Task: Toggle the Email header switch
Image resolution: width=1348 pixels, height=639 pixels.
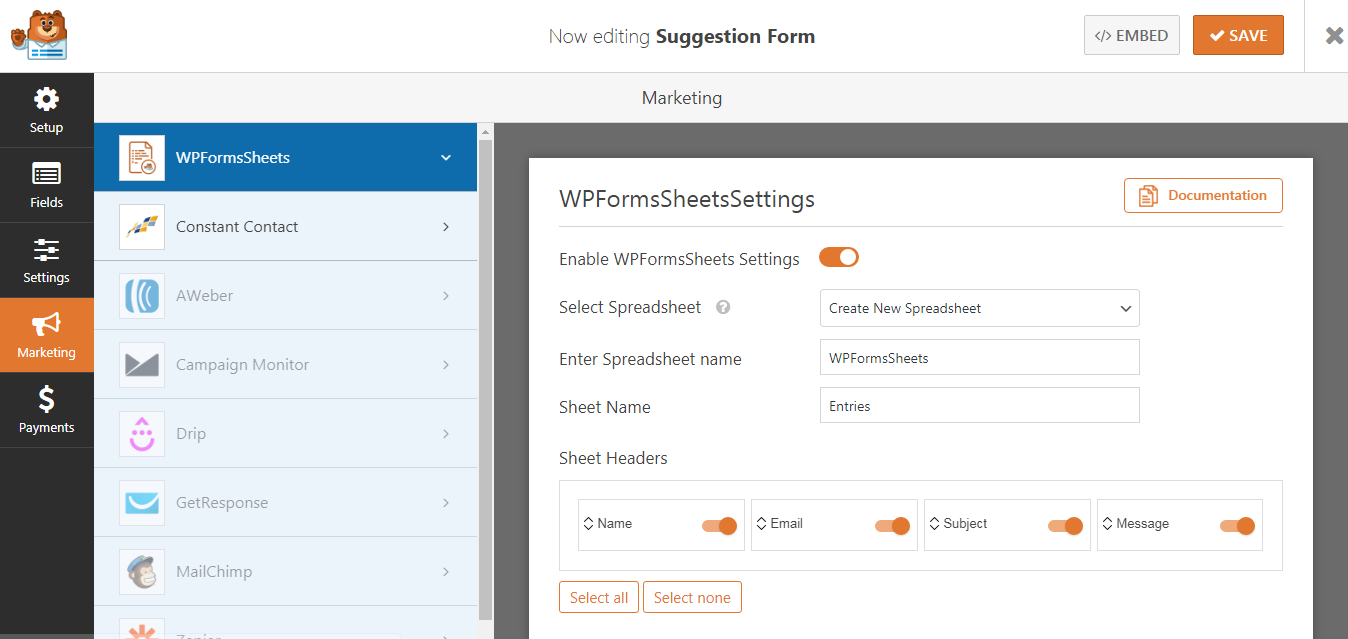Action: [x=893, y=526]
